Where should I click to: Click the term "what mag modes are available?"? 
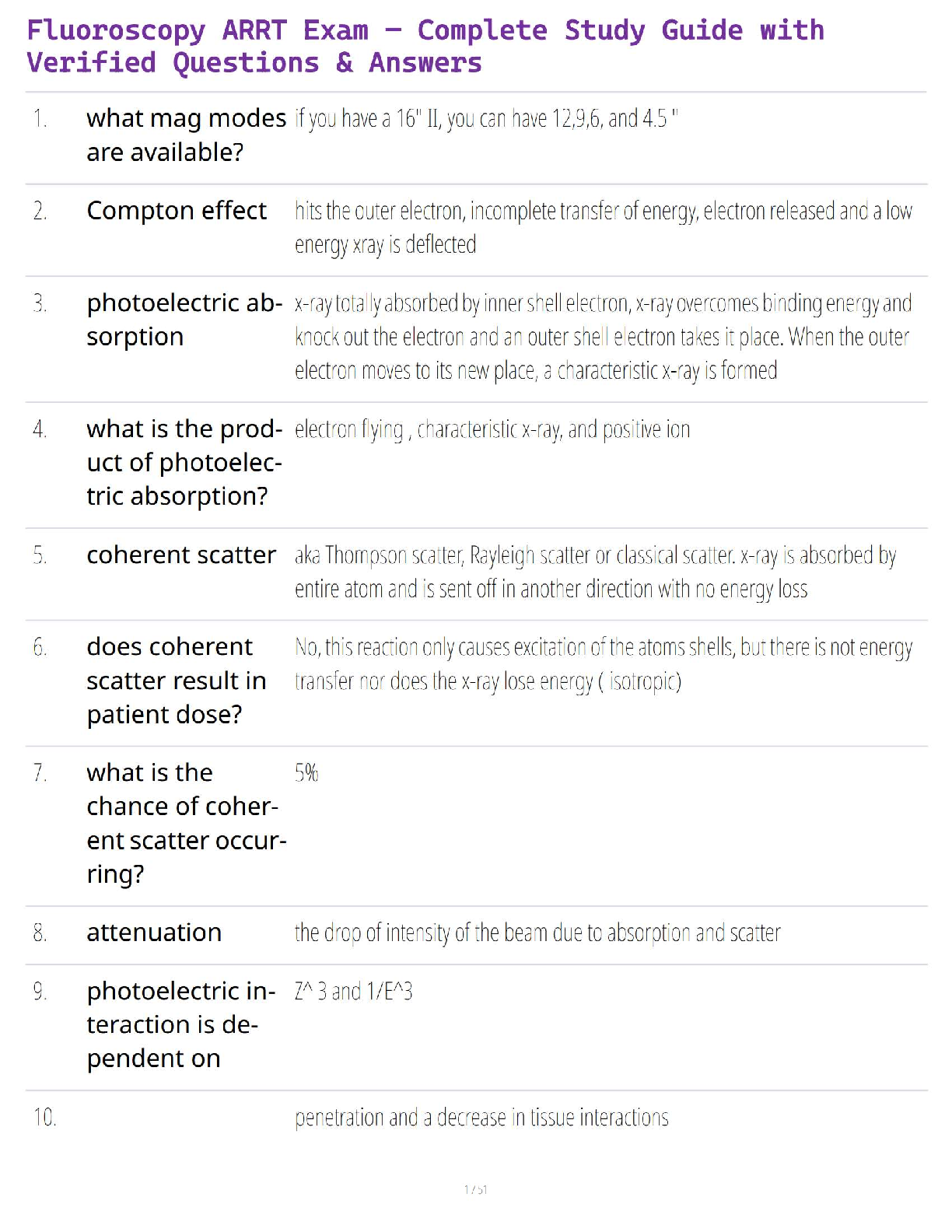(186, 135)
